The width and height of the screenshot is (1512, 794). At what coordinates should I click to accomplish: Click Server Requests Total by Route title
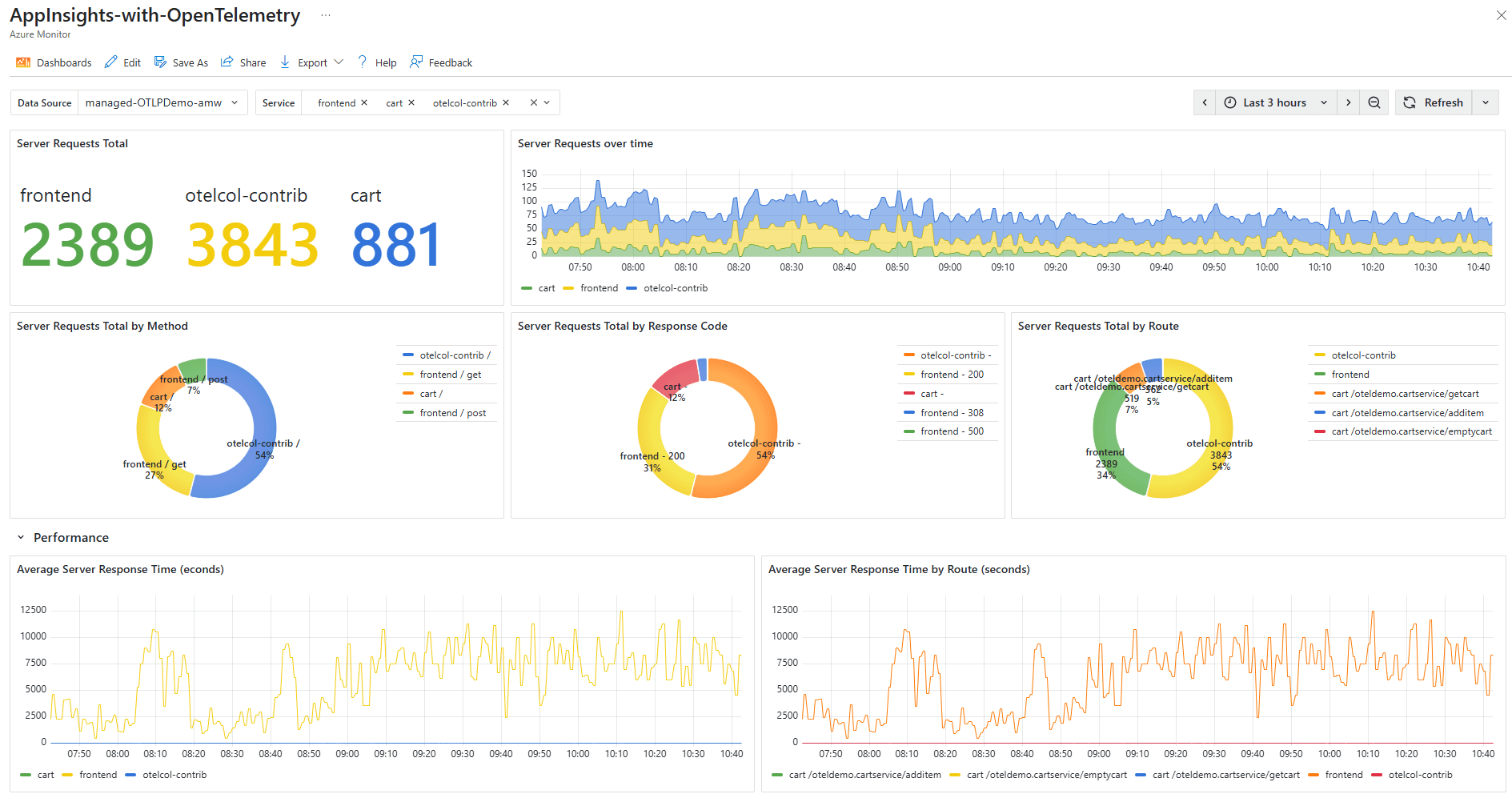click(1098, 327)
